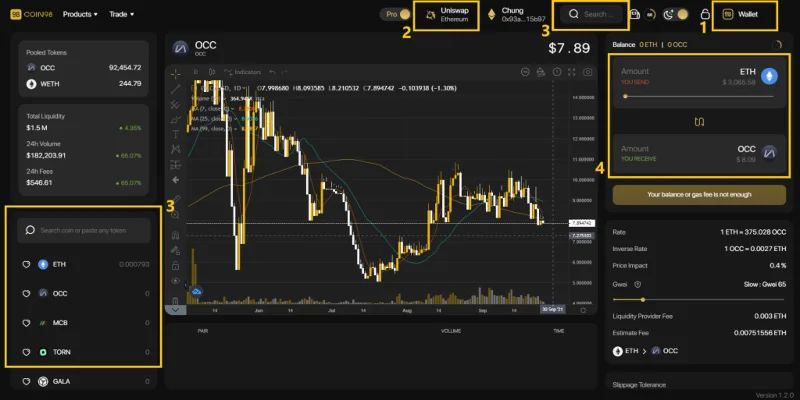Image resolution: width=800 pixels, height=400 pixels.
Task: Click the circular gas value indicator
Action: pos(649,14)
